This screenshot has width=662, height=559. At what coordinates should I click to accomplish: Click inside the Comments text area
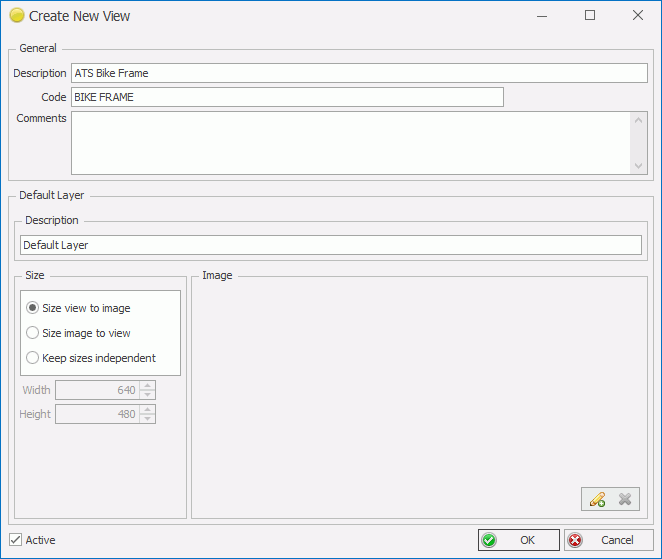350,142
